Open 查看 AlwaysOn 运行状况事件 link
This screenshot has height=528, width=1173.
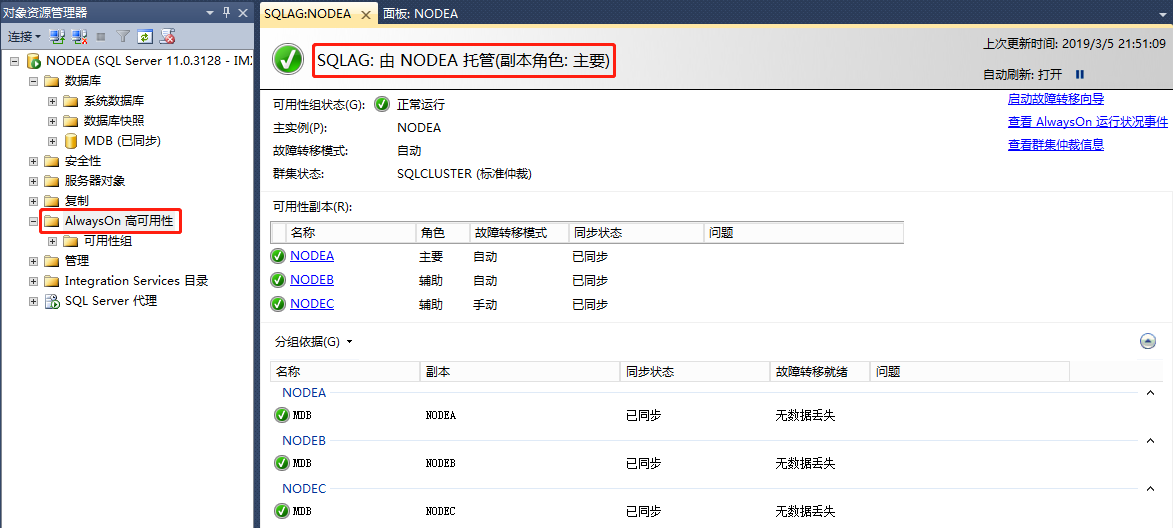tap(1088, 122)
